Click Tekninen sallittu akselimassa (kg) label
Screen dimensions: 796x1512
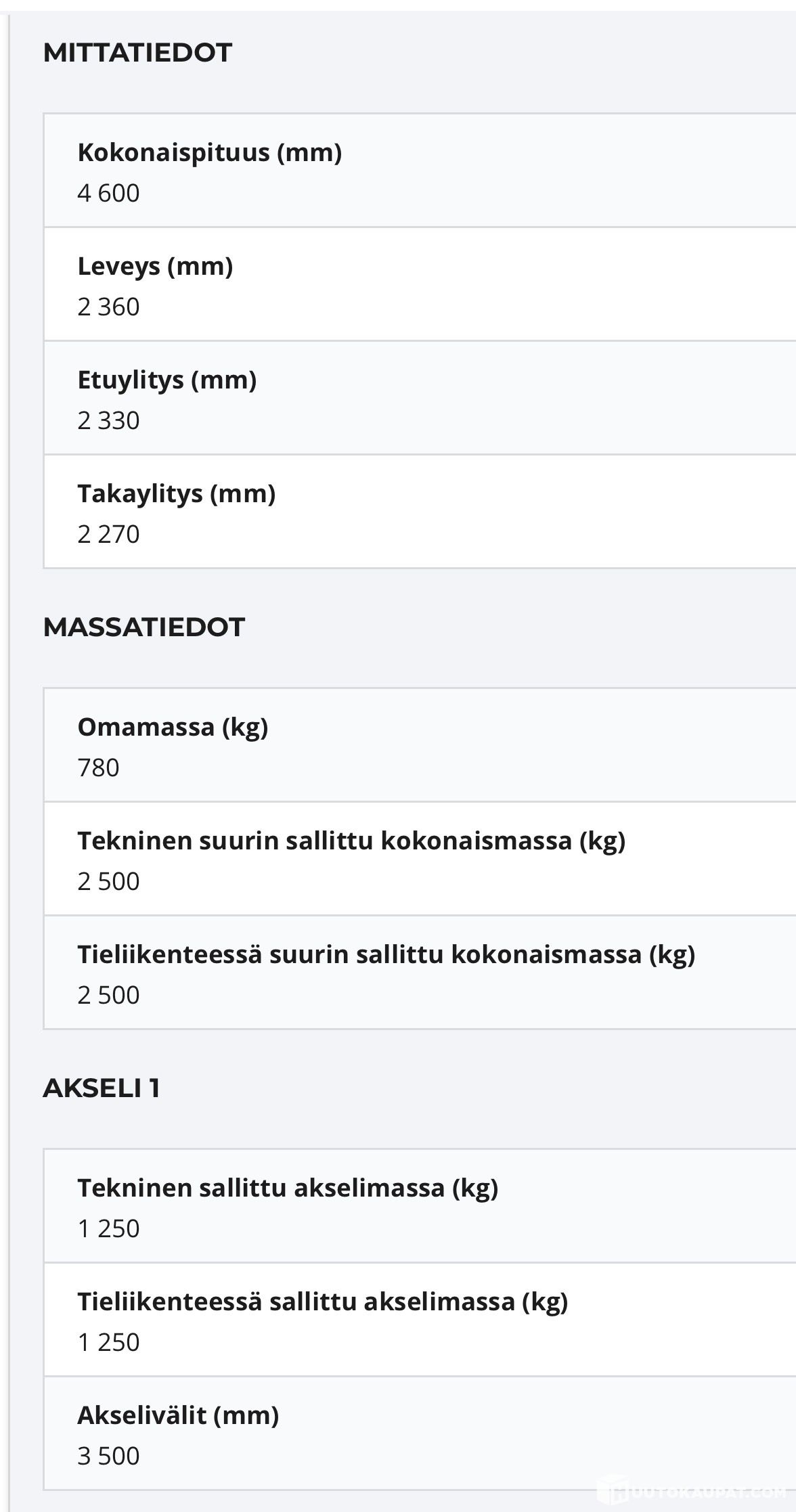pyautogui.click(x=288, y=1188)
